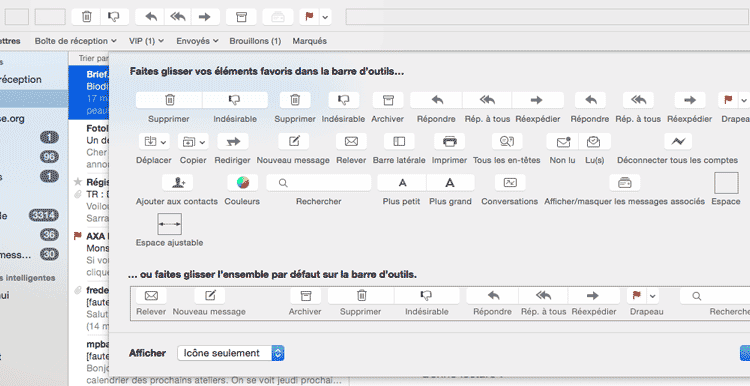
Task: Click Rép. à tous in default set
Action: click(543, 296)
